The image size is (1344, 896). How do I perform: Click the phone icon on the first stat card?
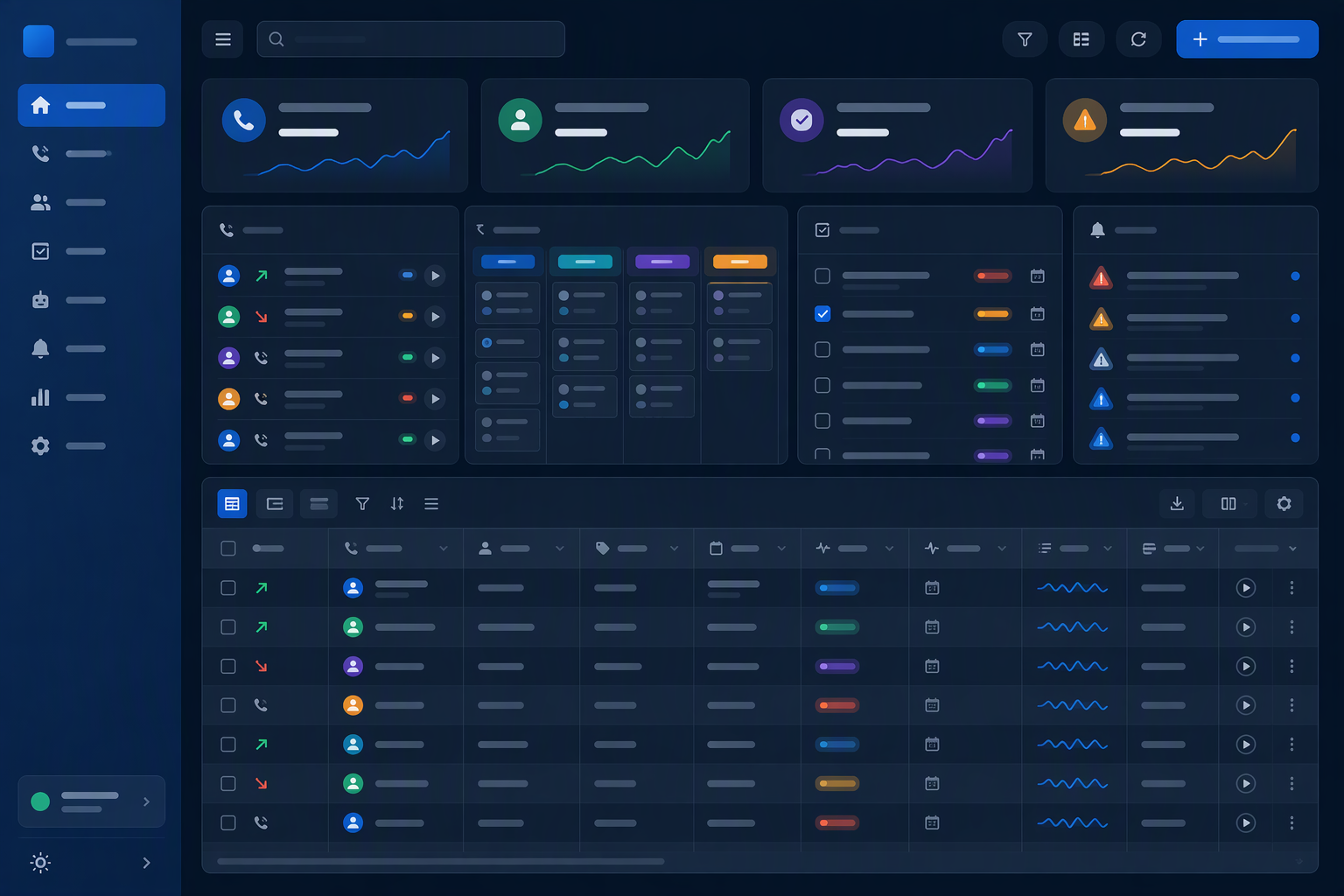244,120
